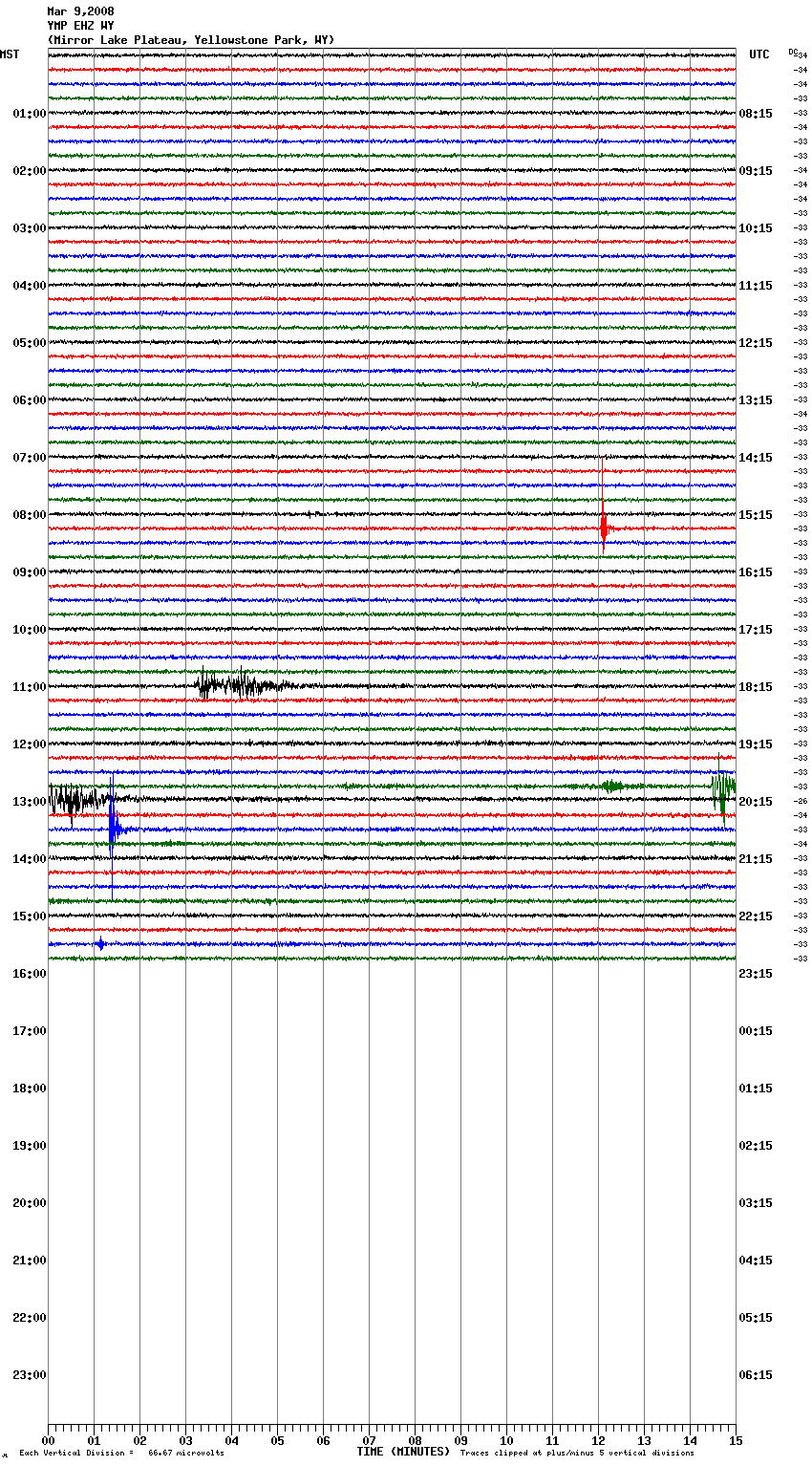The image size is (812, 1466).
Task: Click the 16:00 MST time label
Action: 29,973
